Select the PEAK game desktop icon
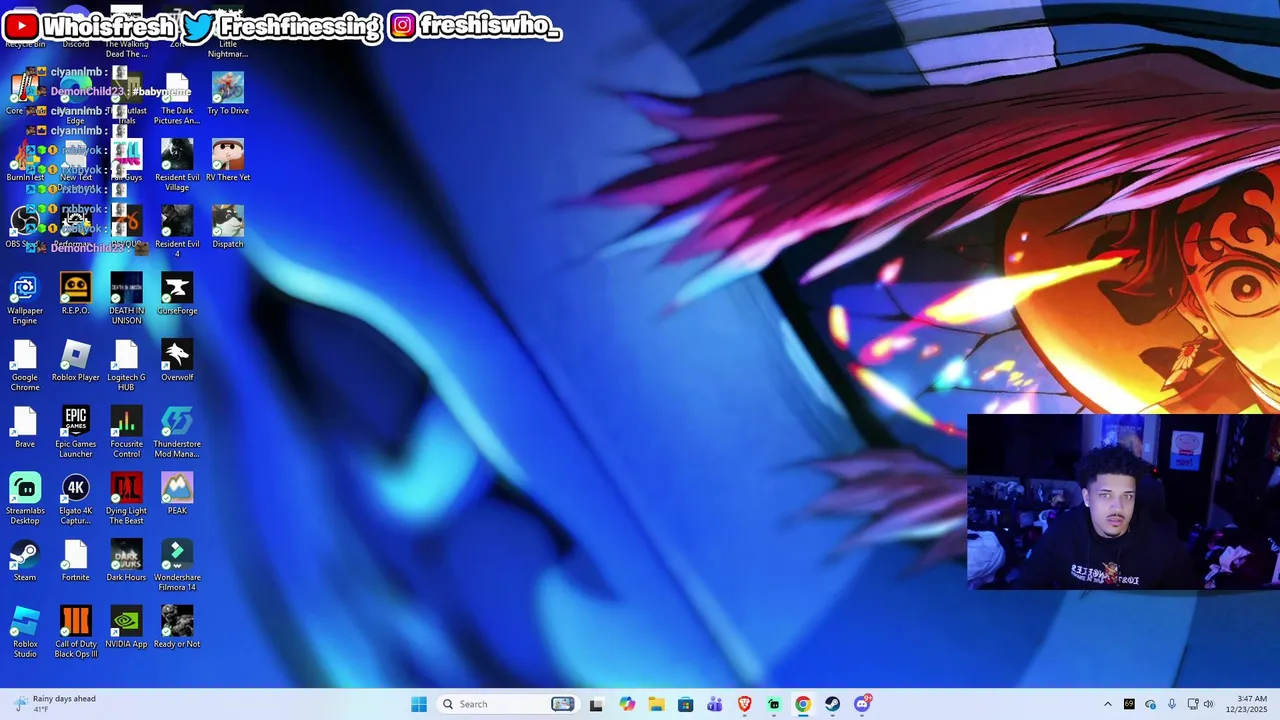The width and height of the screenshot is (1280, 720). point(177,494)
